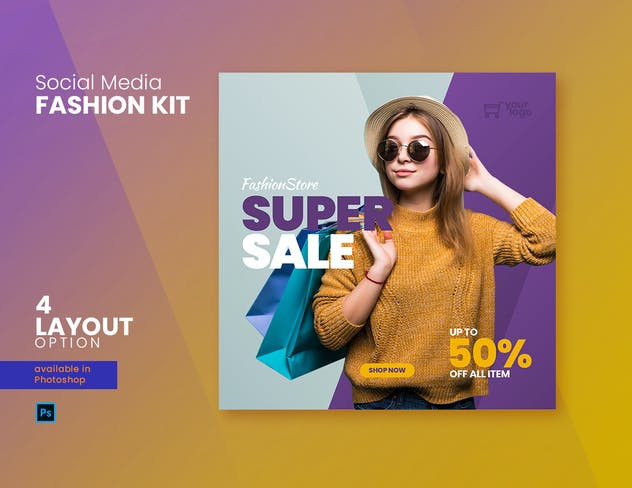Click the woman's round sunglasses

[x=406, y=150]
